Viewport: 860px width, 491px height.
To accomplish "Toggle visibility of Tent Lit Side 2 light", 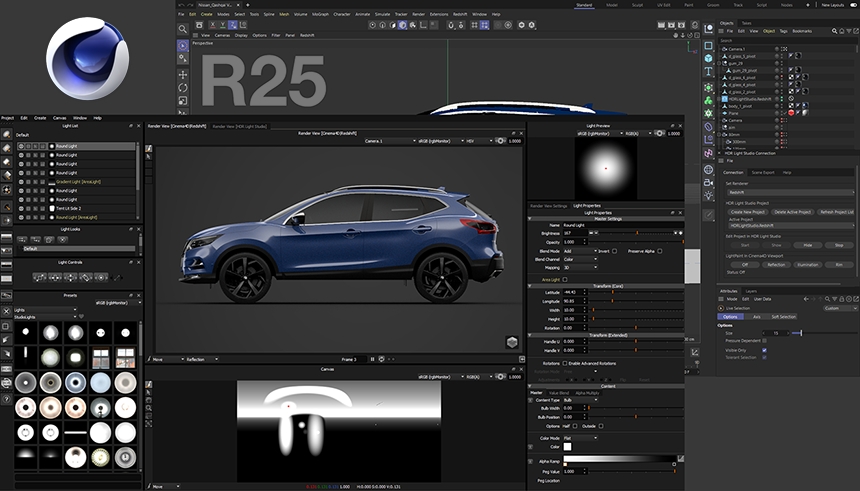I will pos(21,208).
